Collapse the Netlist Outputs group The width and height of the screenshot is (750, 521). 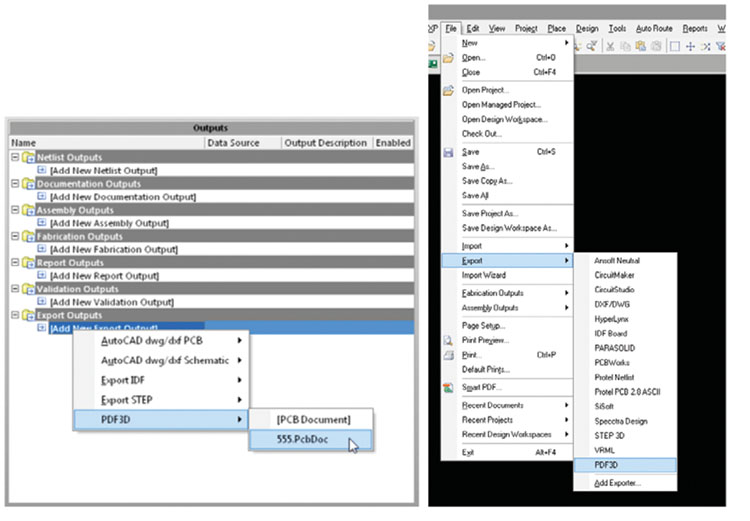point(15,158)
